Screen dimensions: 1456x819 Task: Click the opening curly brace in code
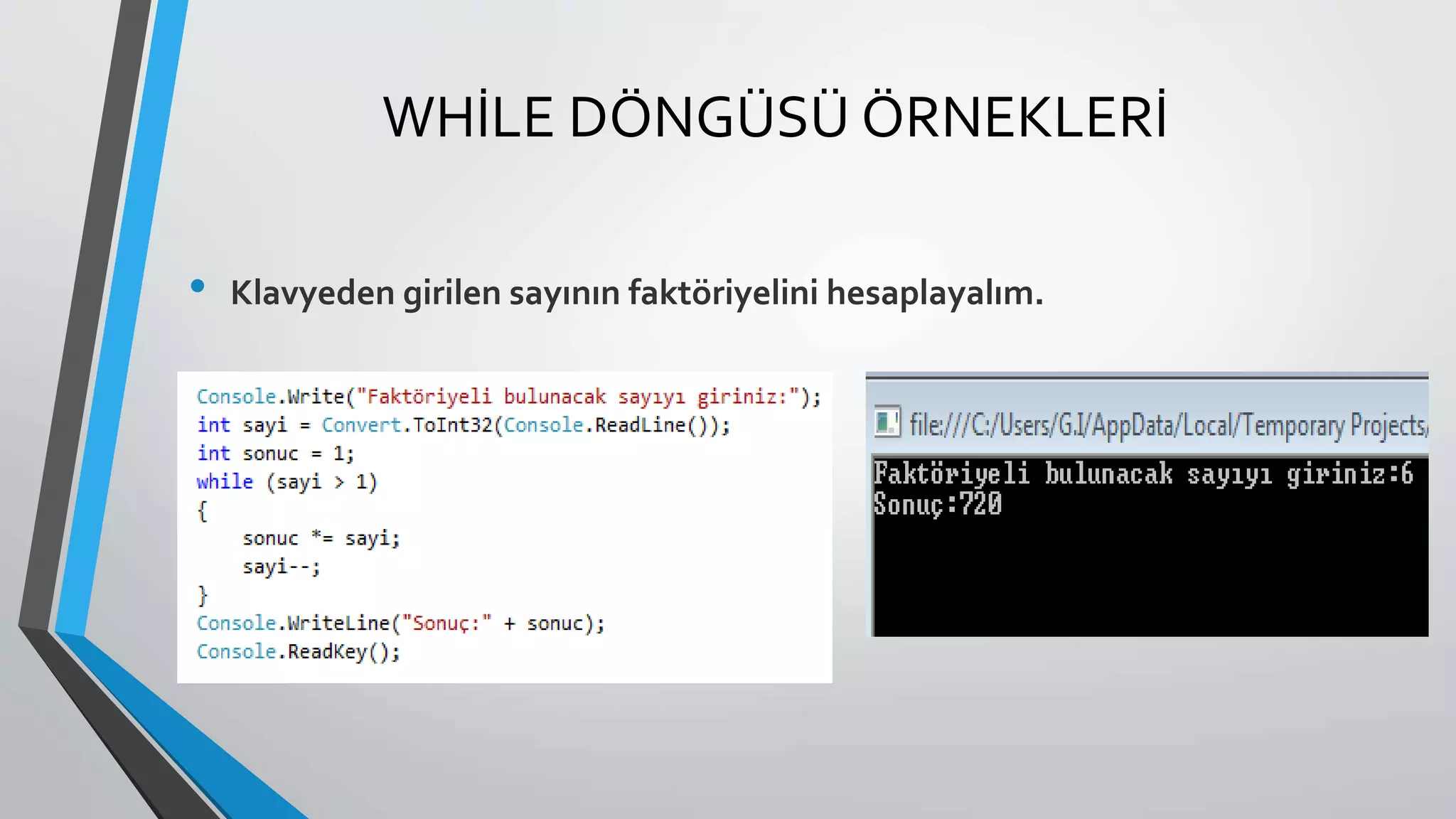(203, 510)
